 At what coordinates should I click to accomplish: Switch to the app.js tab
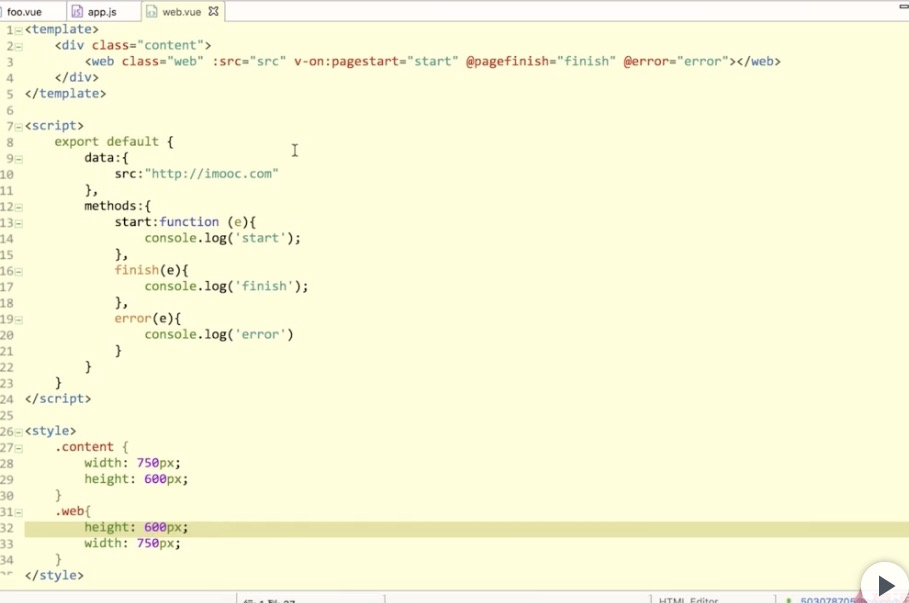pyautogui.click(x=102, y=12)
